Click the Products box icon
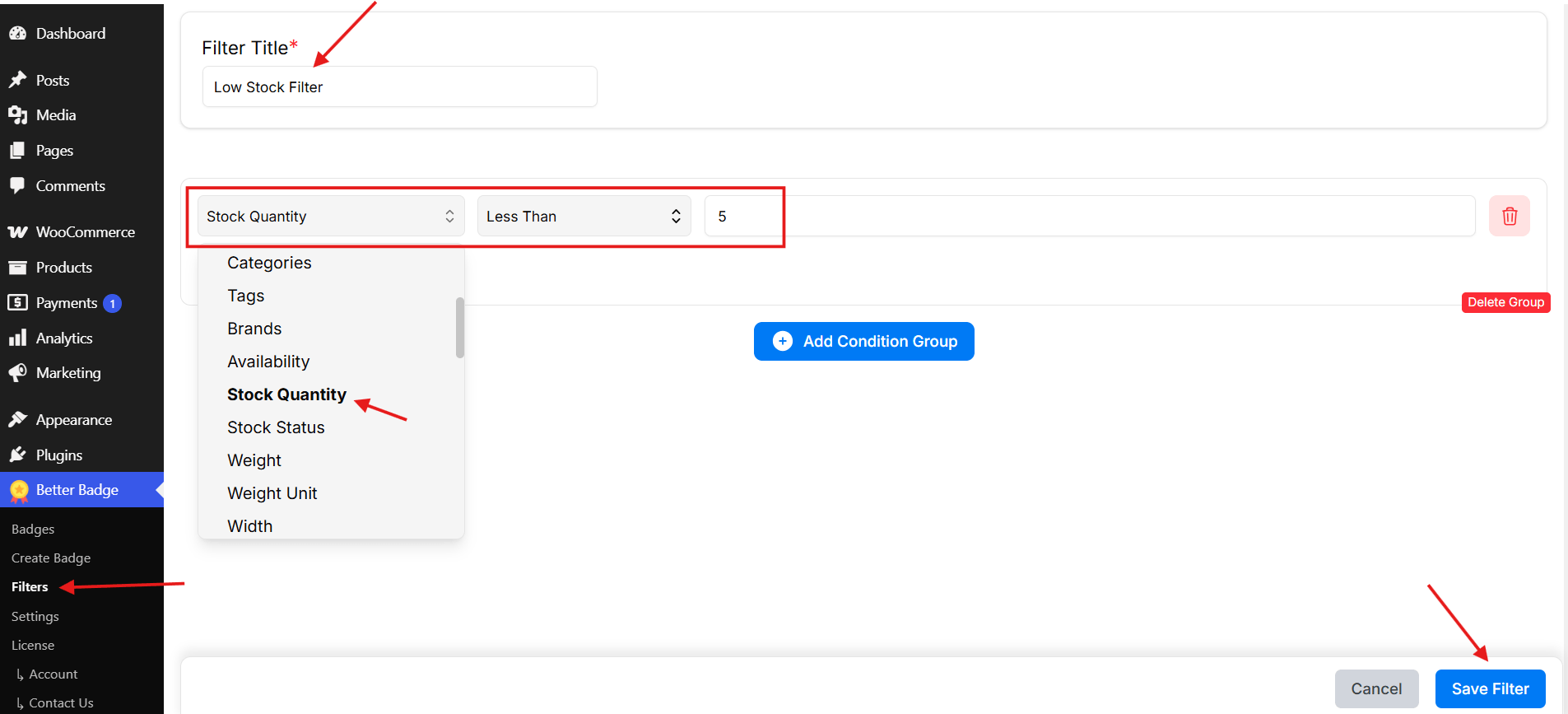 click(x=17, y=268)
